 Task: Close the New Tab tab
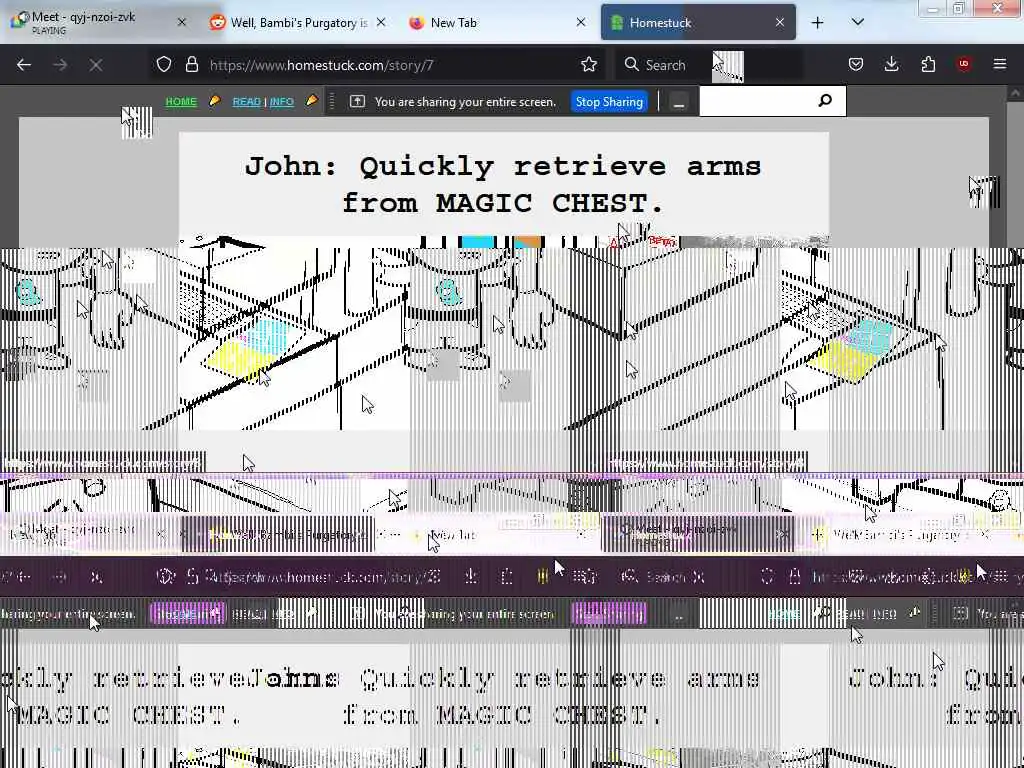pyautogui.click(x=581, y=22)
